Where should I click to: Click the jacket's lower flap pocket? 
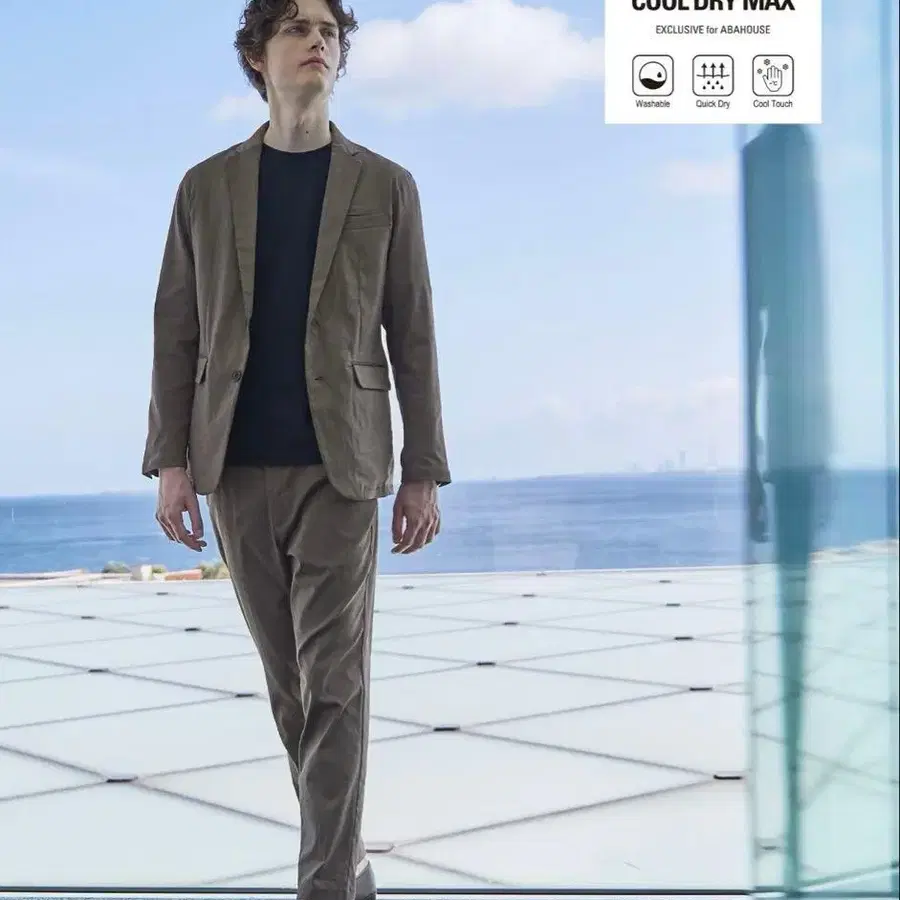[x=371, y=375]
